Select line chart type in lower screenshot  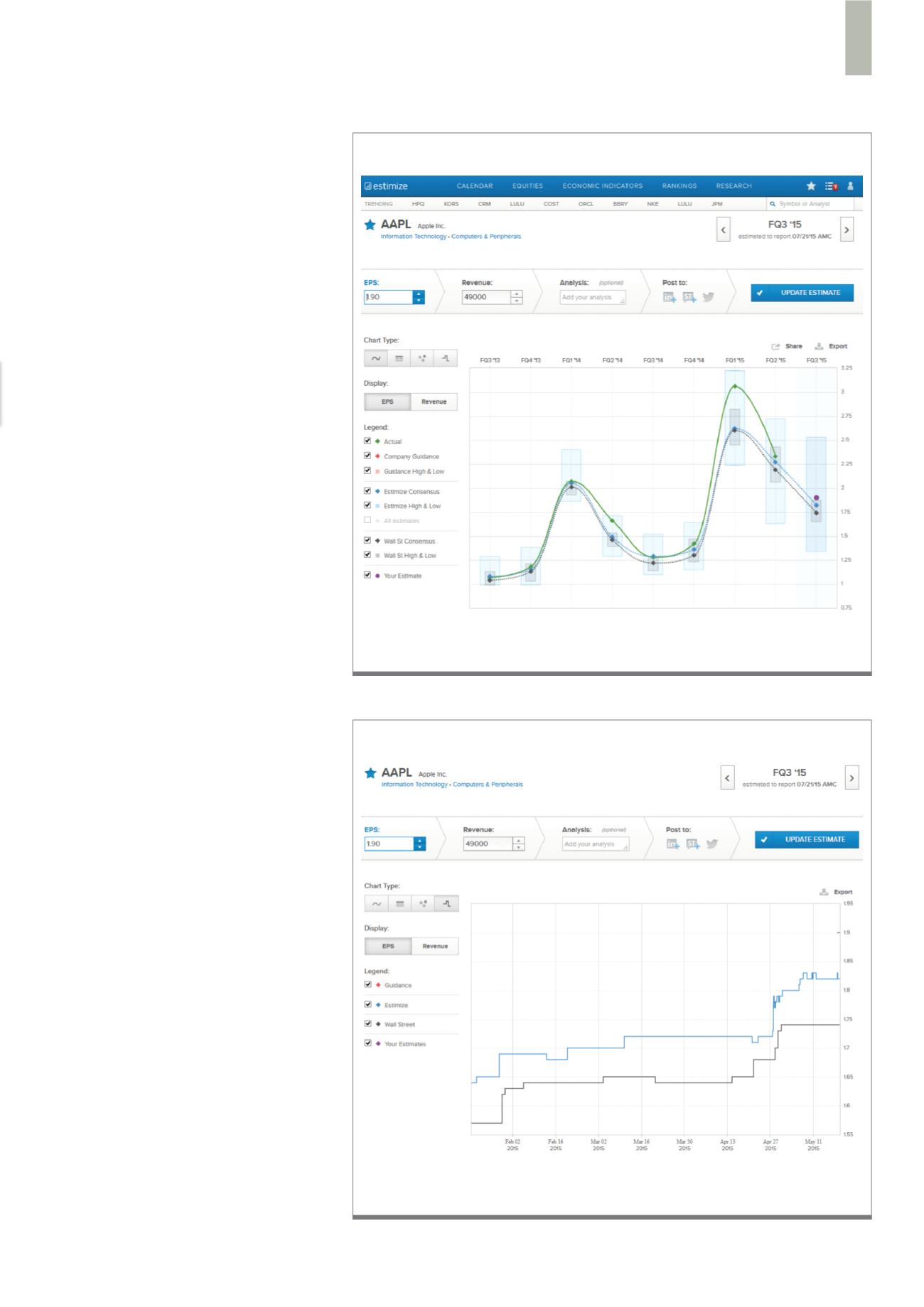377,904
